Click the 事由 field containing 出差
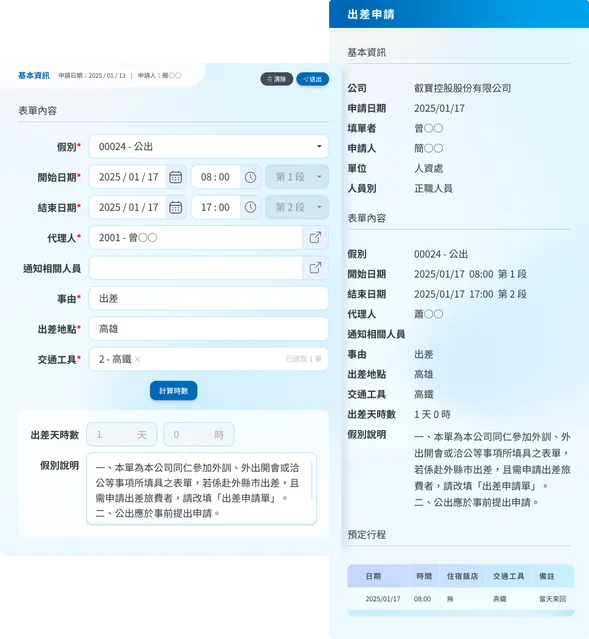589x639 pixels. point(209,298)
